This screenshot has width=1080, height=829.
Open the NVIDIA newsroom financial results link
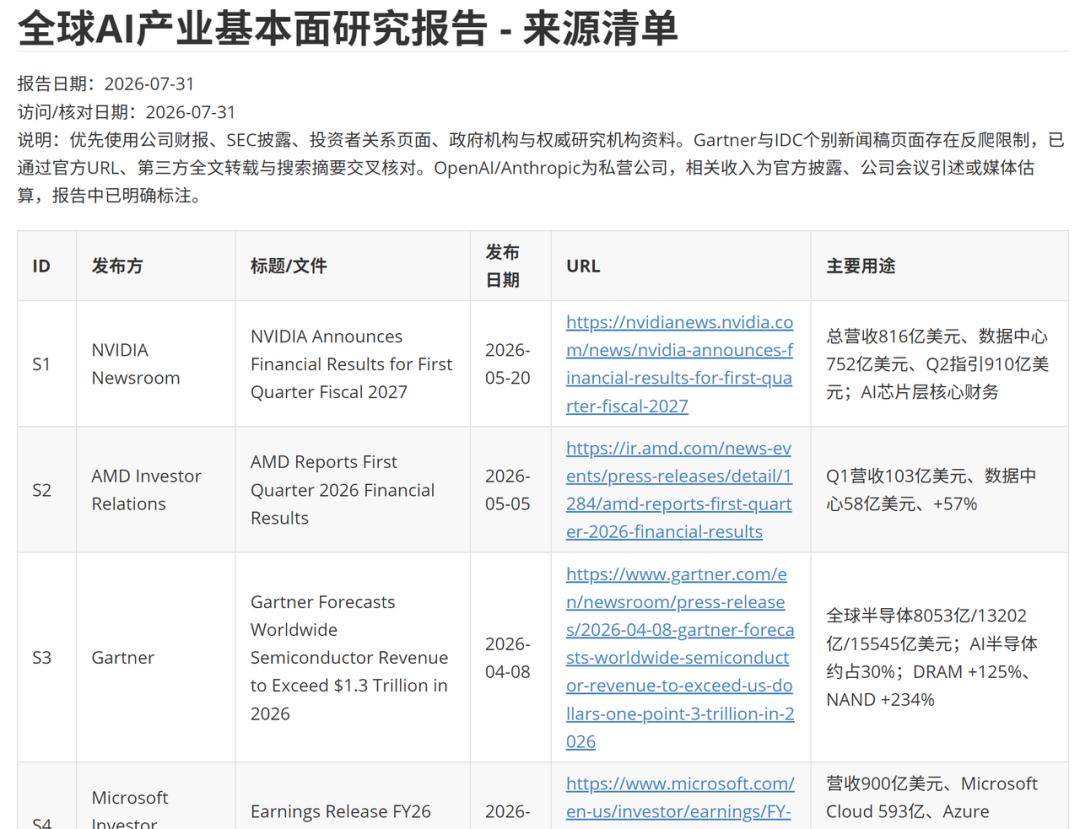click(680, 364)
